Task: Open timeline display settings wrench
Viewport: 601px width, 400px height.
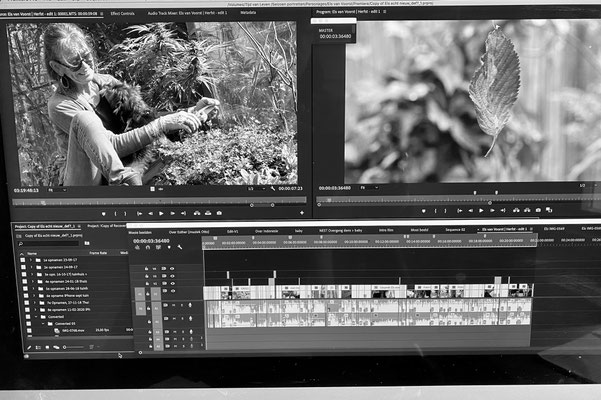Action: point(179,248)
